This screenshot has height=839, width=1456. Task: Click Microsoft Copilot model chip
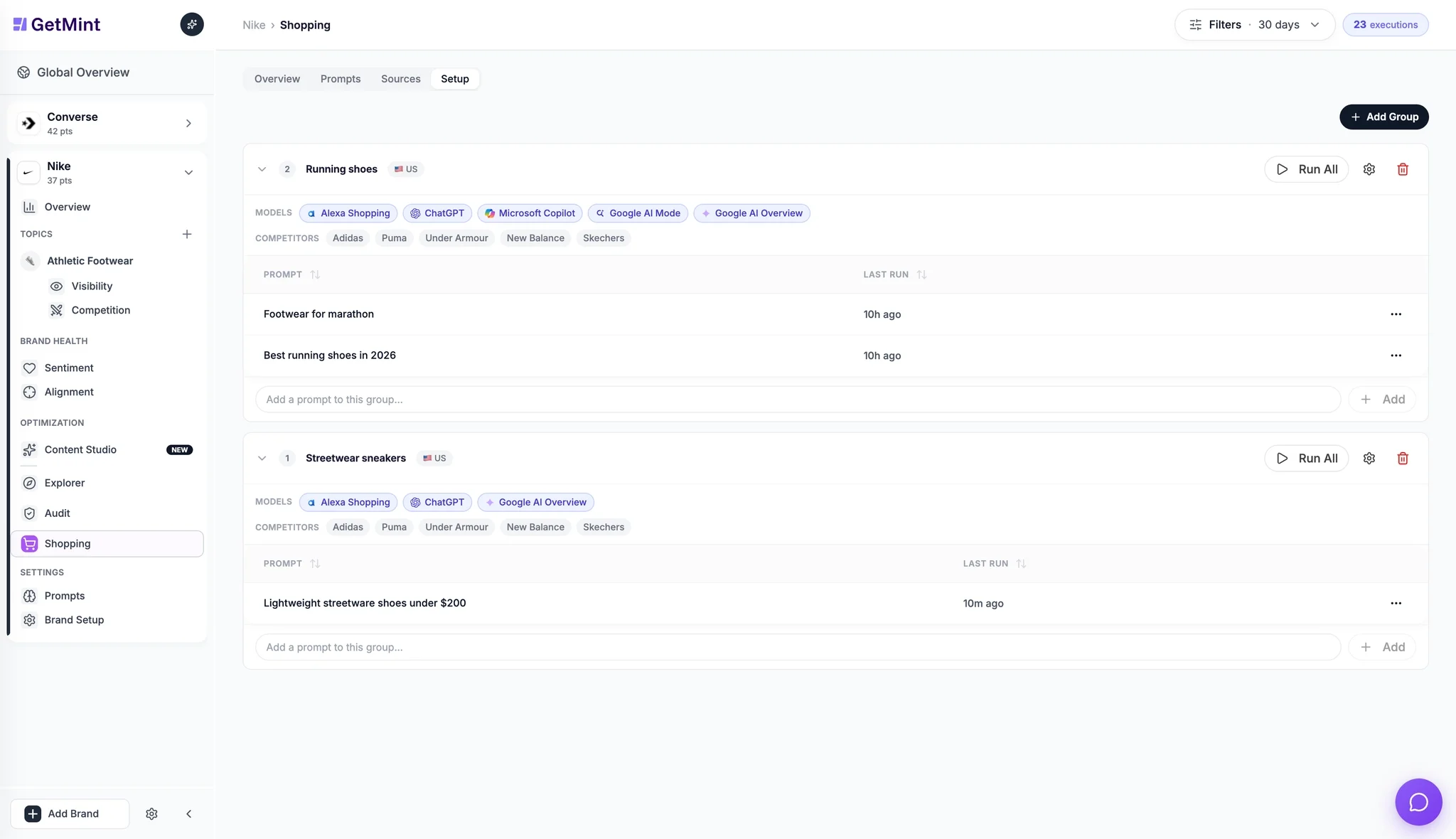[530, 213]
